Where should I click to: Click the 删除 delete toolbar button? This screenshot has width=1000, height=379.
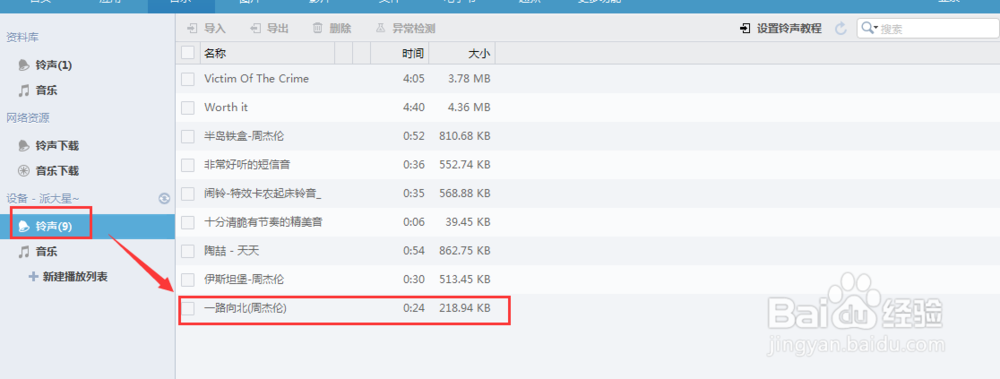point(332,28)
